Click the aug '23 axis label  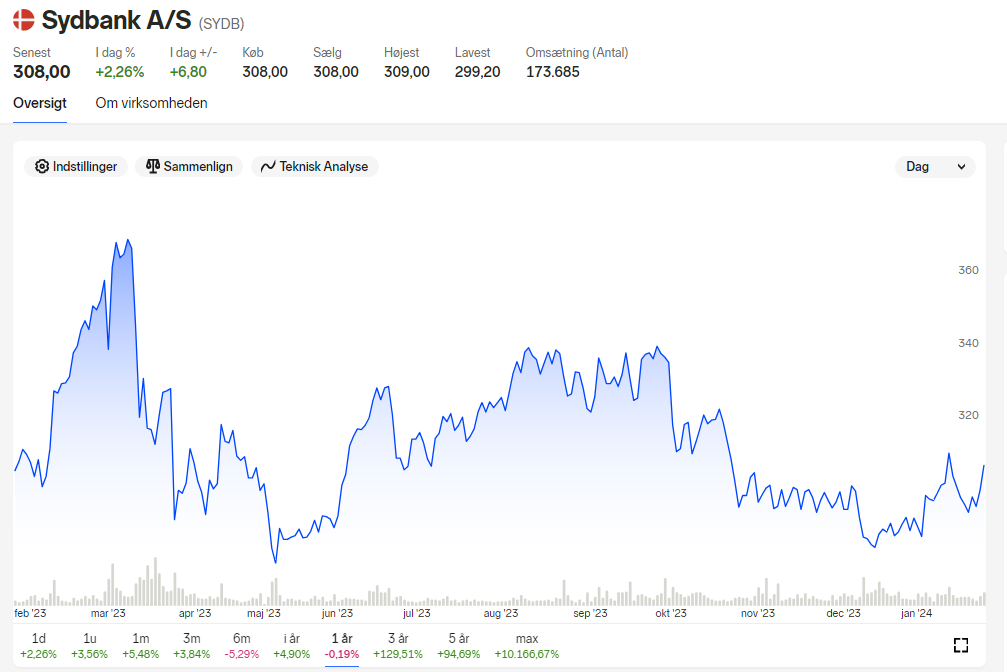(500, 613)
